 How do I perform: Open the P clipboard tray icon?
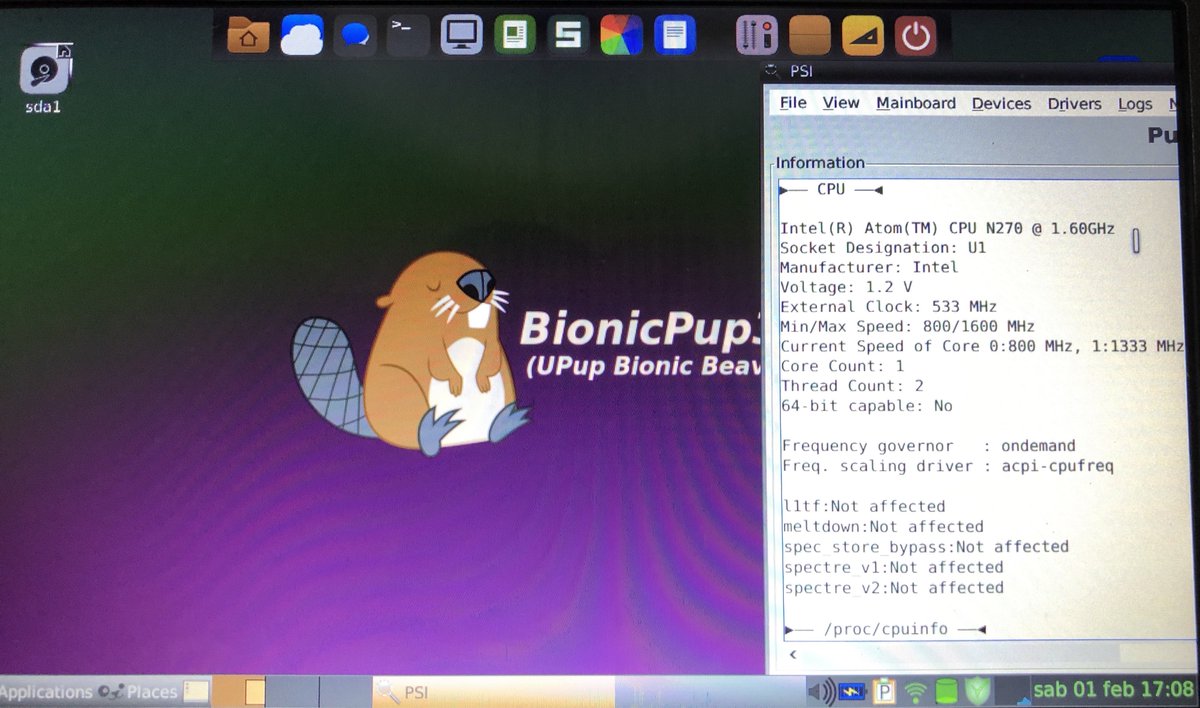[884, 691]
